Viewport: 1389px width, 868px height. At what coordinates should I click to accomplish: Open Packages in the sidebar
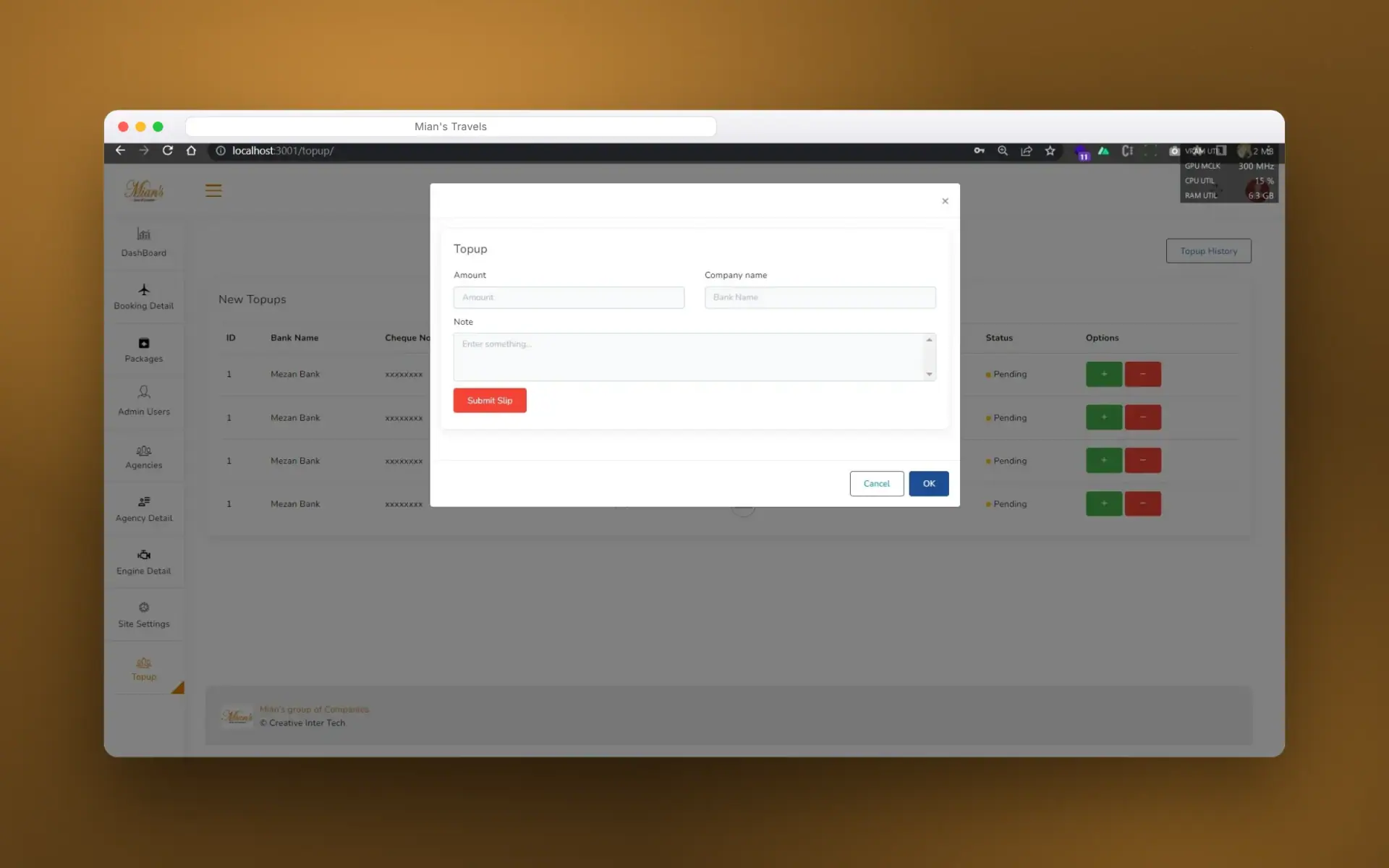coord(144,350)
